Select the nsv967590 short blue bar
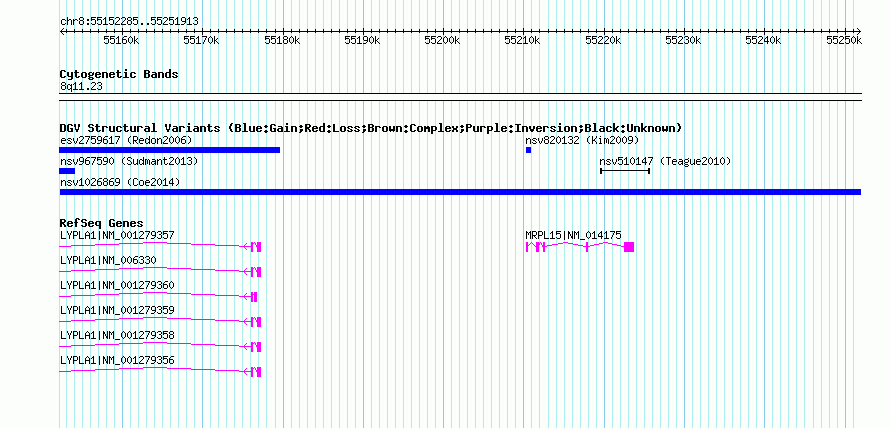 pyautogui.click(x=67, y=171)
